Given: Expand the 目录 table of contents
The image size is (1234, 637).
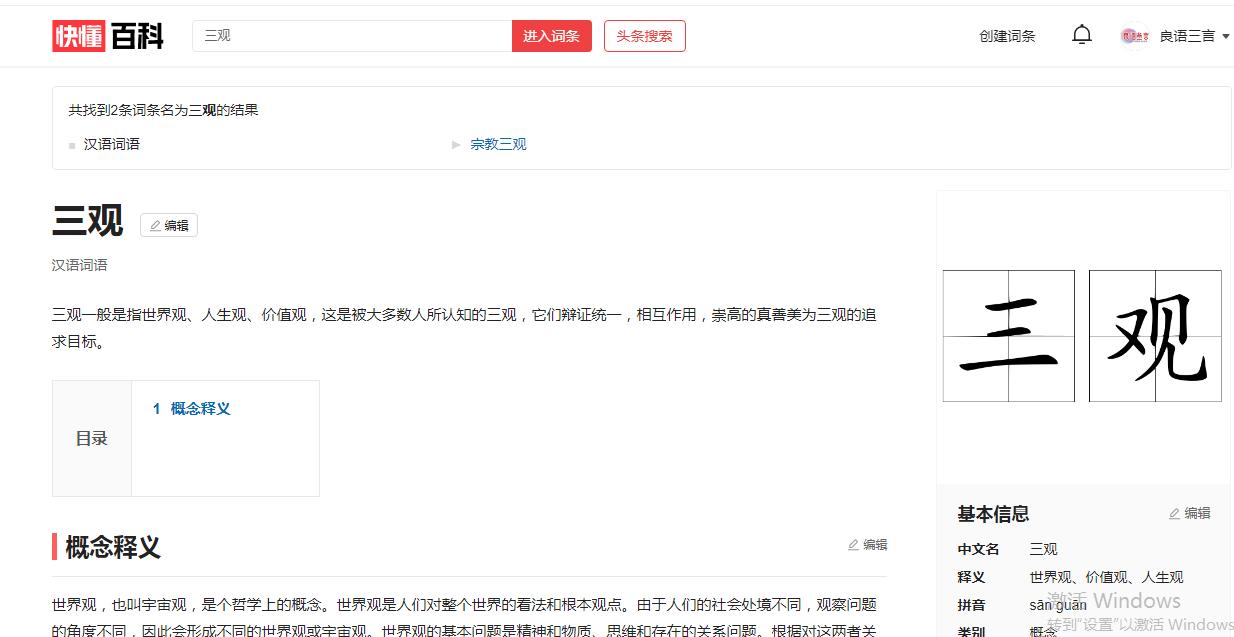Looking at the screenshot, I should coord(91,438).
